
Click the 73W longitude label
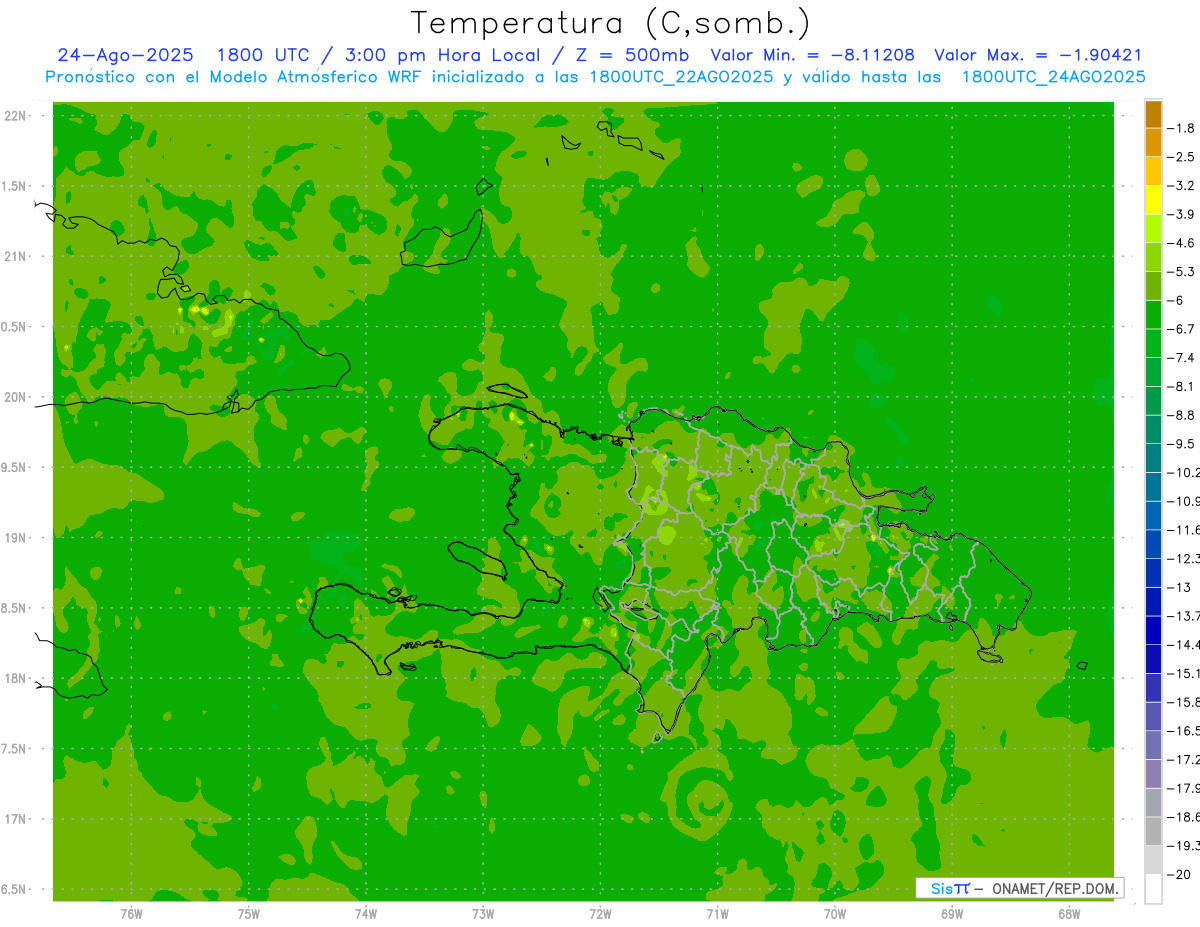(x=483, y=913)
